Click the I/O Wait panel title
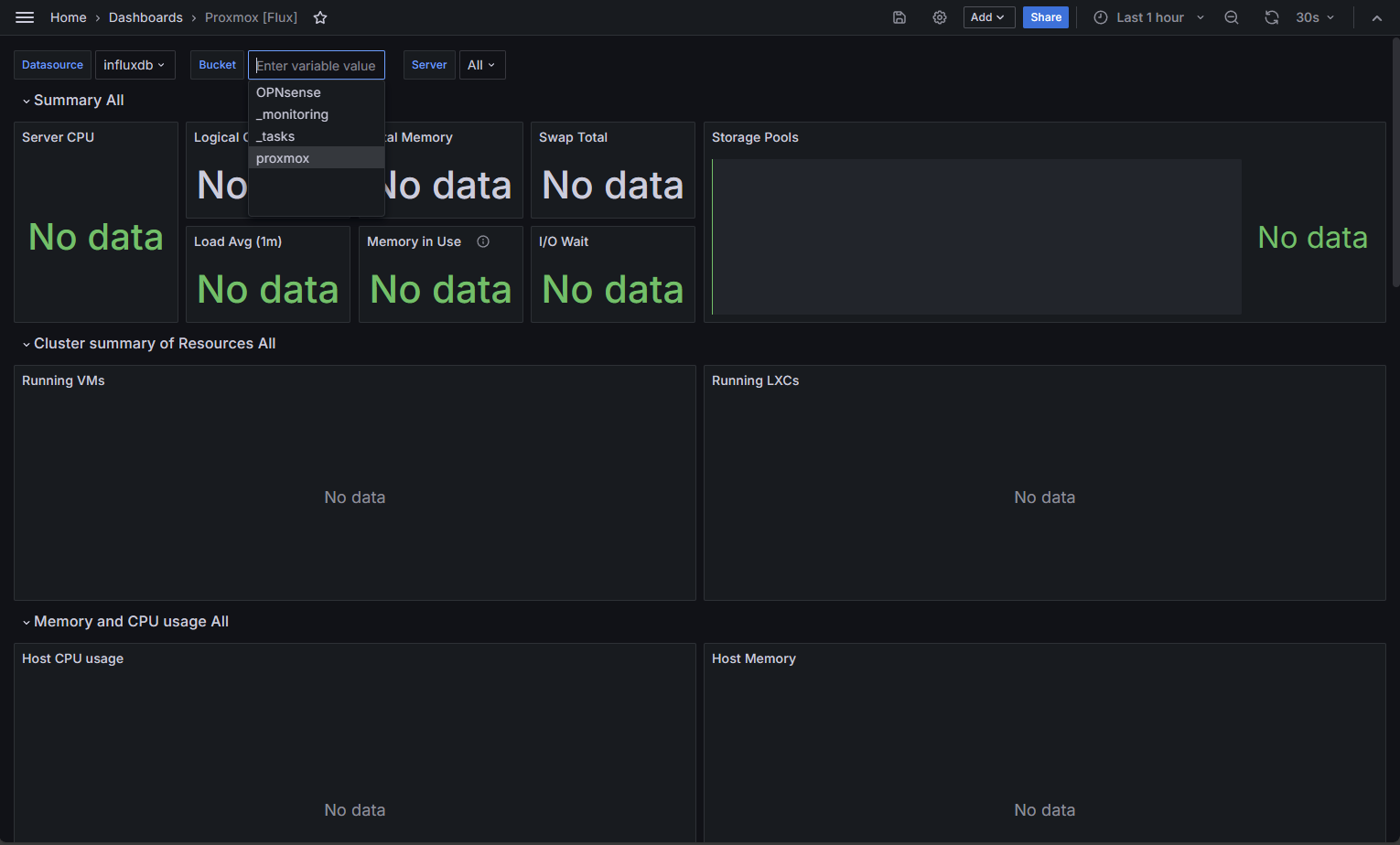The height and width of the screenshot is (845, 1400). click(564, 241)
